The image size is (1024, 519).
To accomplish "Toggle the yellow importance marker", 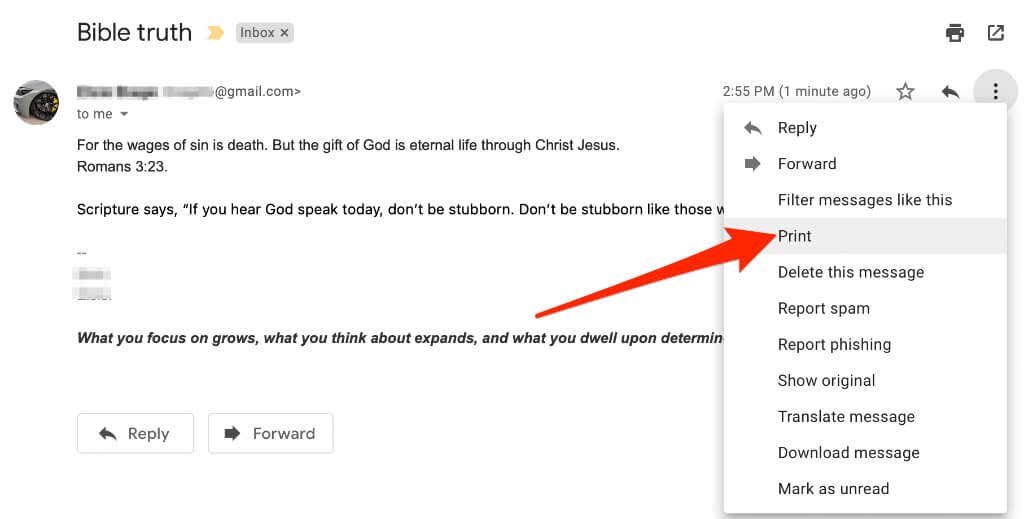I will click(x=215, y=33).
